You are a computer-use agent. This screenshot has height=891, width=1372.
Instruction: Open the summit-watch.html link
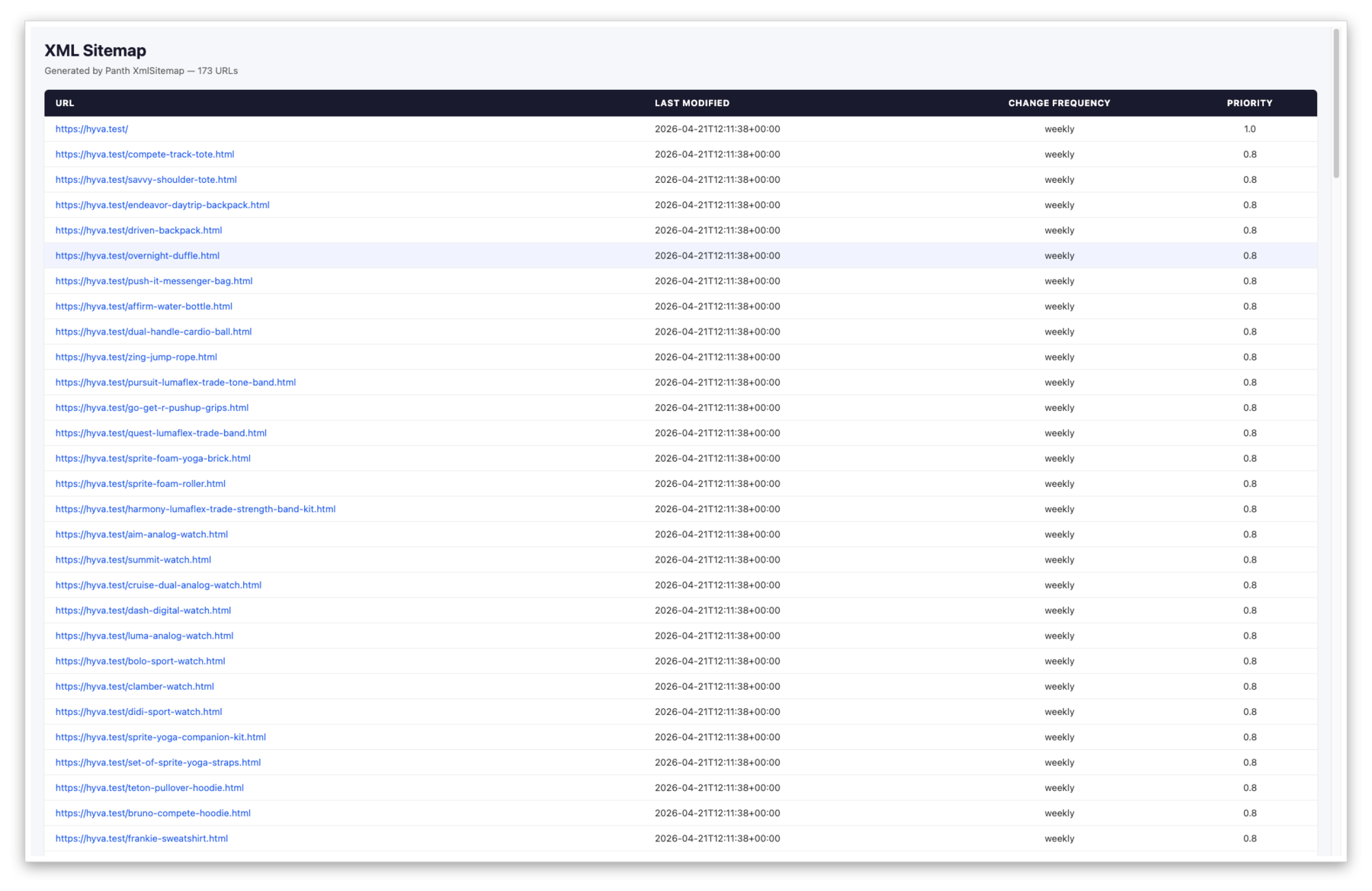(133, 559)
